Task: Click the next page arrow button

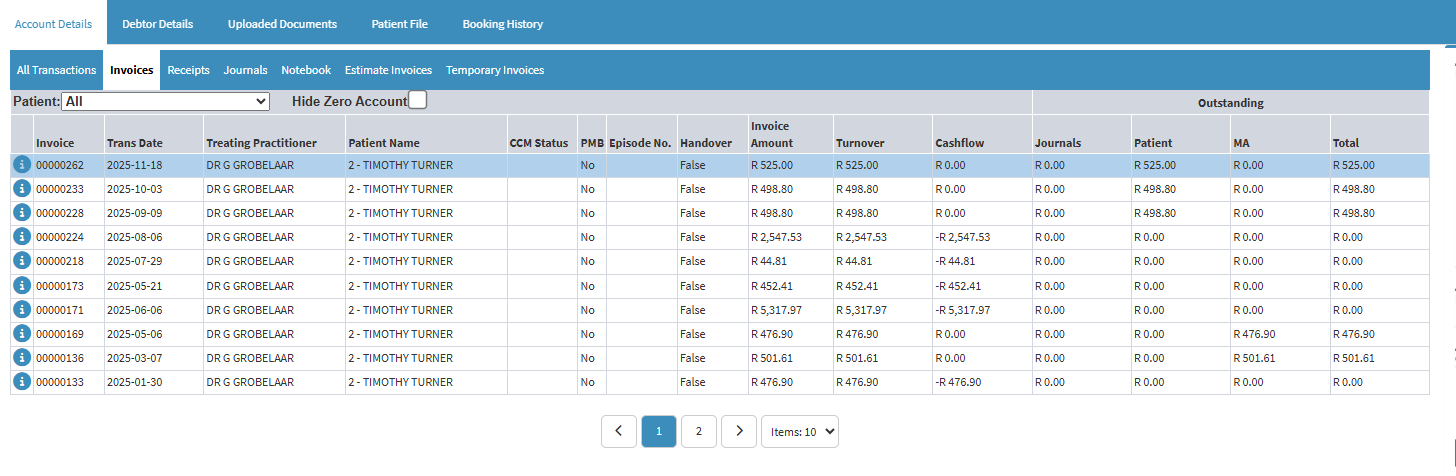Action: tap(738, 432)
